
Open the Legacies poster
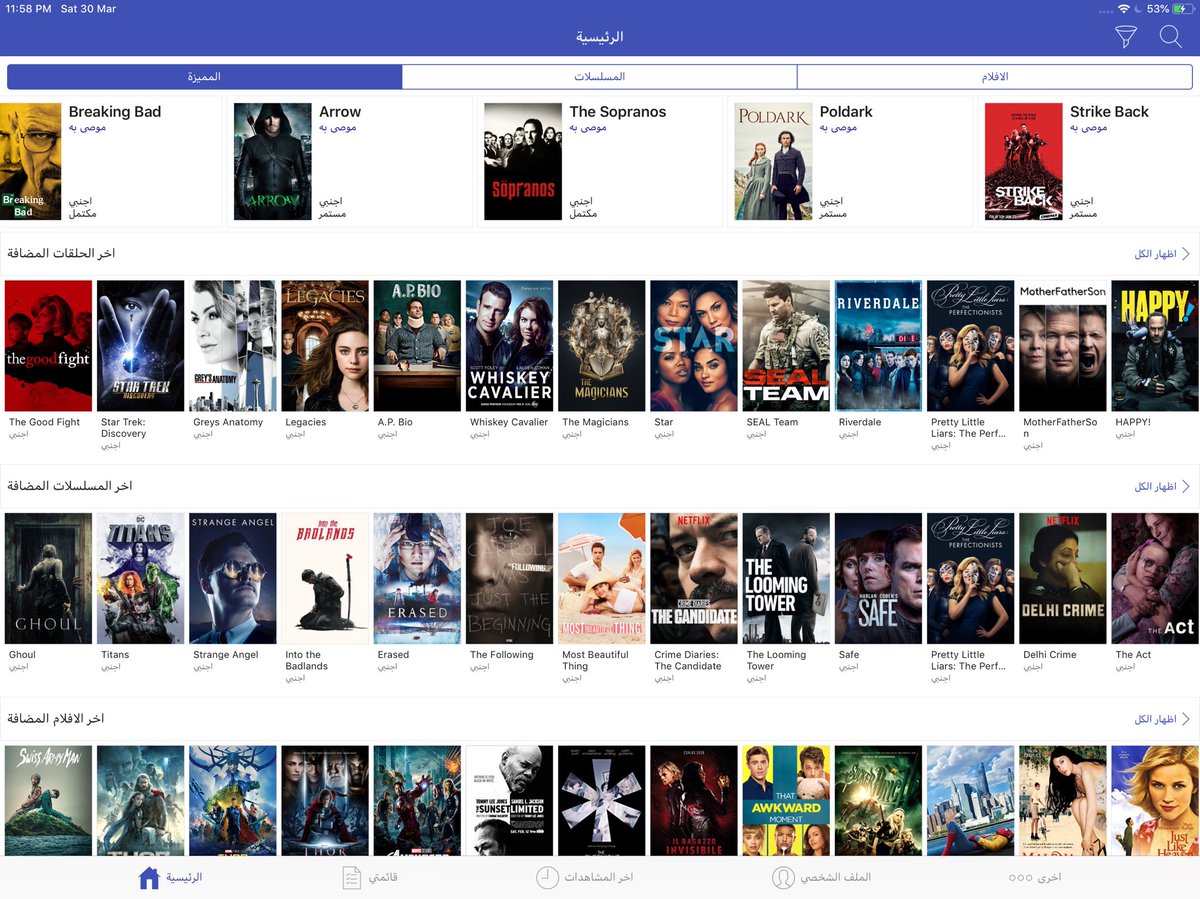point(325,346)
